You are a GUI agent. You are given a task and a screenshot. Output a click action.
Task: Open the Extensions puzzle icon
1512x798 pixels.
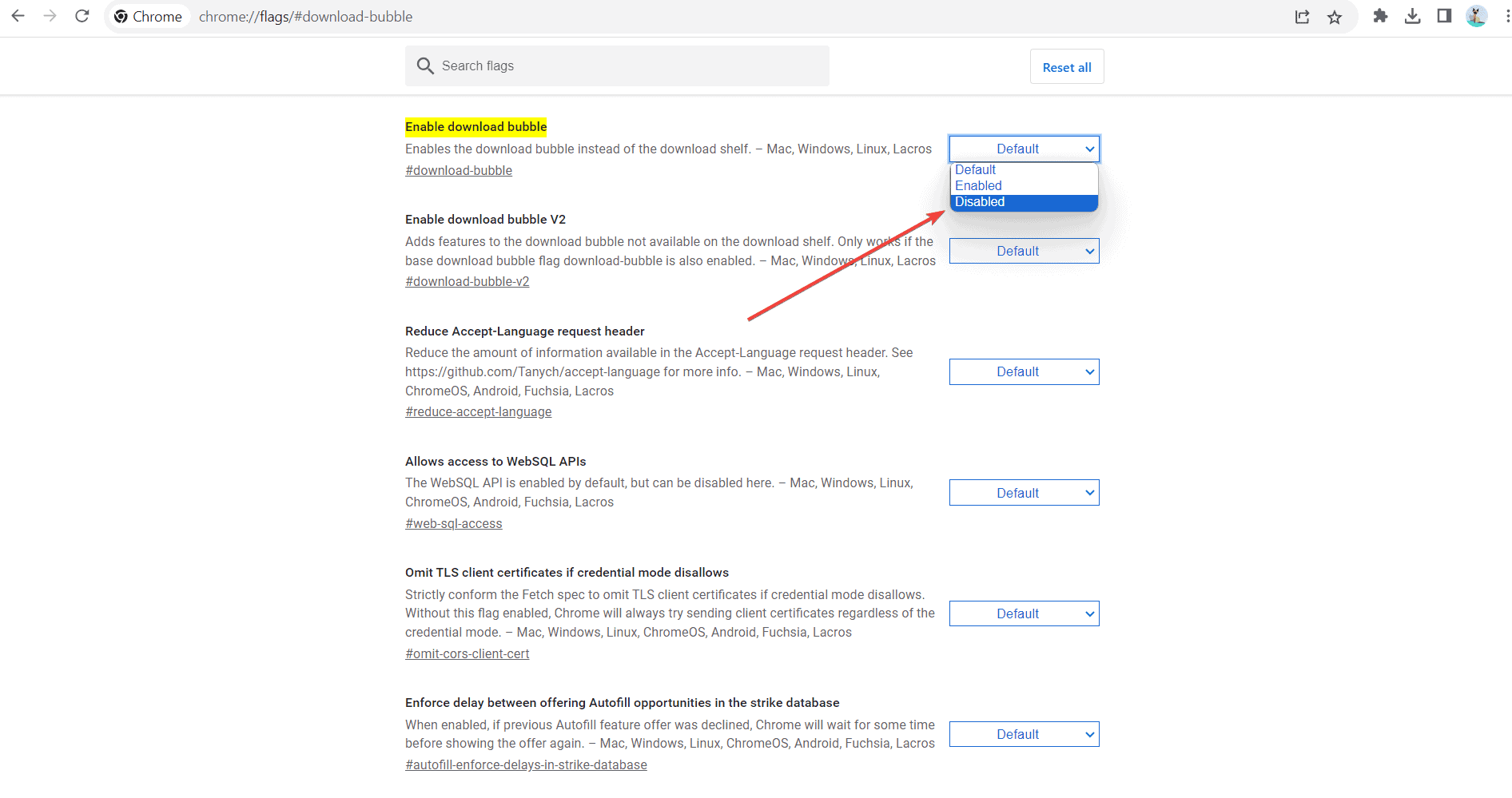point(1380,16)
